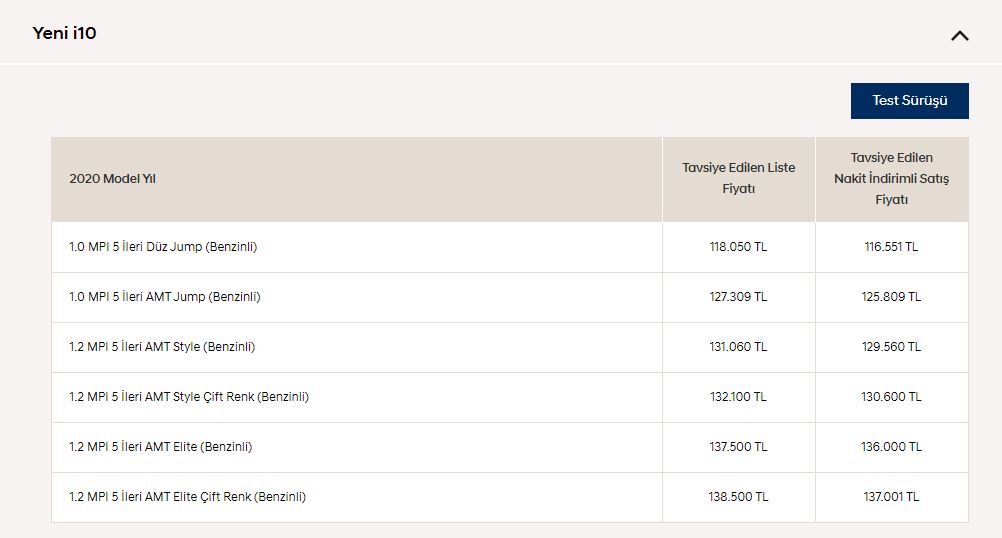
Task: Click the 137.500 TL list price
Action: click(x=738, y=447)
